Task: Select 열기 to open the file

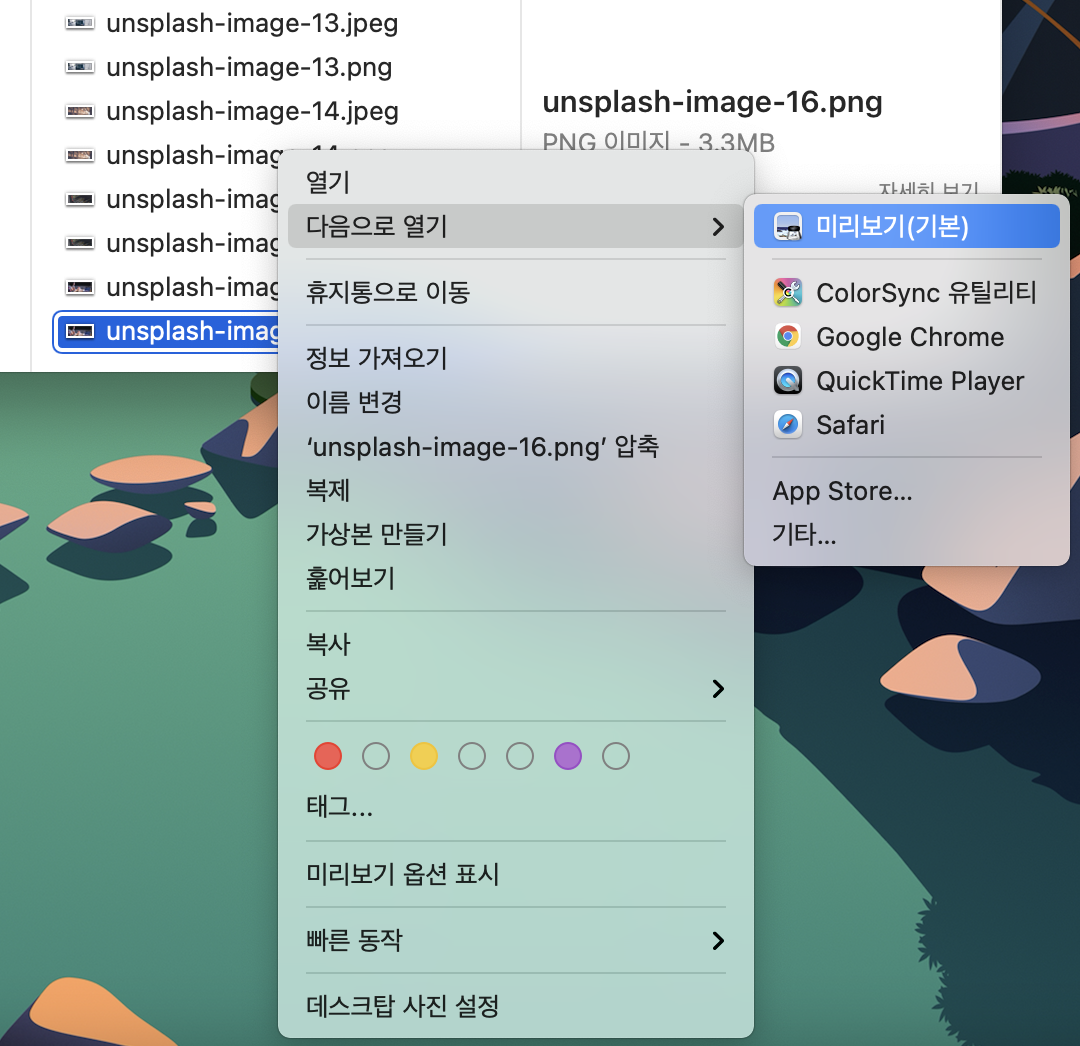Action: [x=327, y=183]
